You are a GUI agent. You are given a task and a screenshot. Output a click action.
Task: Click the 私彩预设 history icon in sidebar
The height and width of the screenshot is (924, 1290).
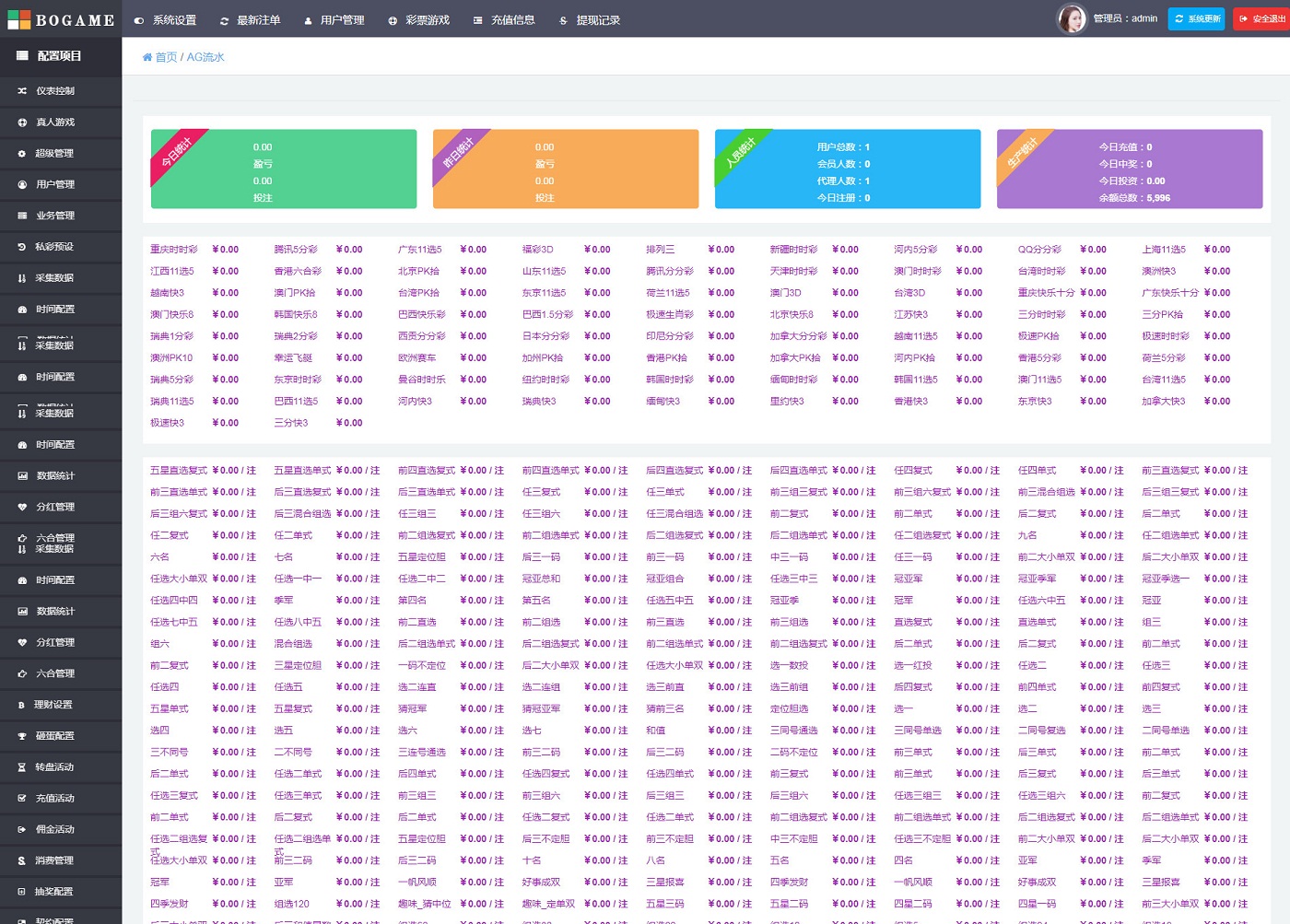[22, 247]
